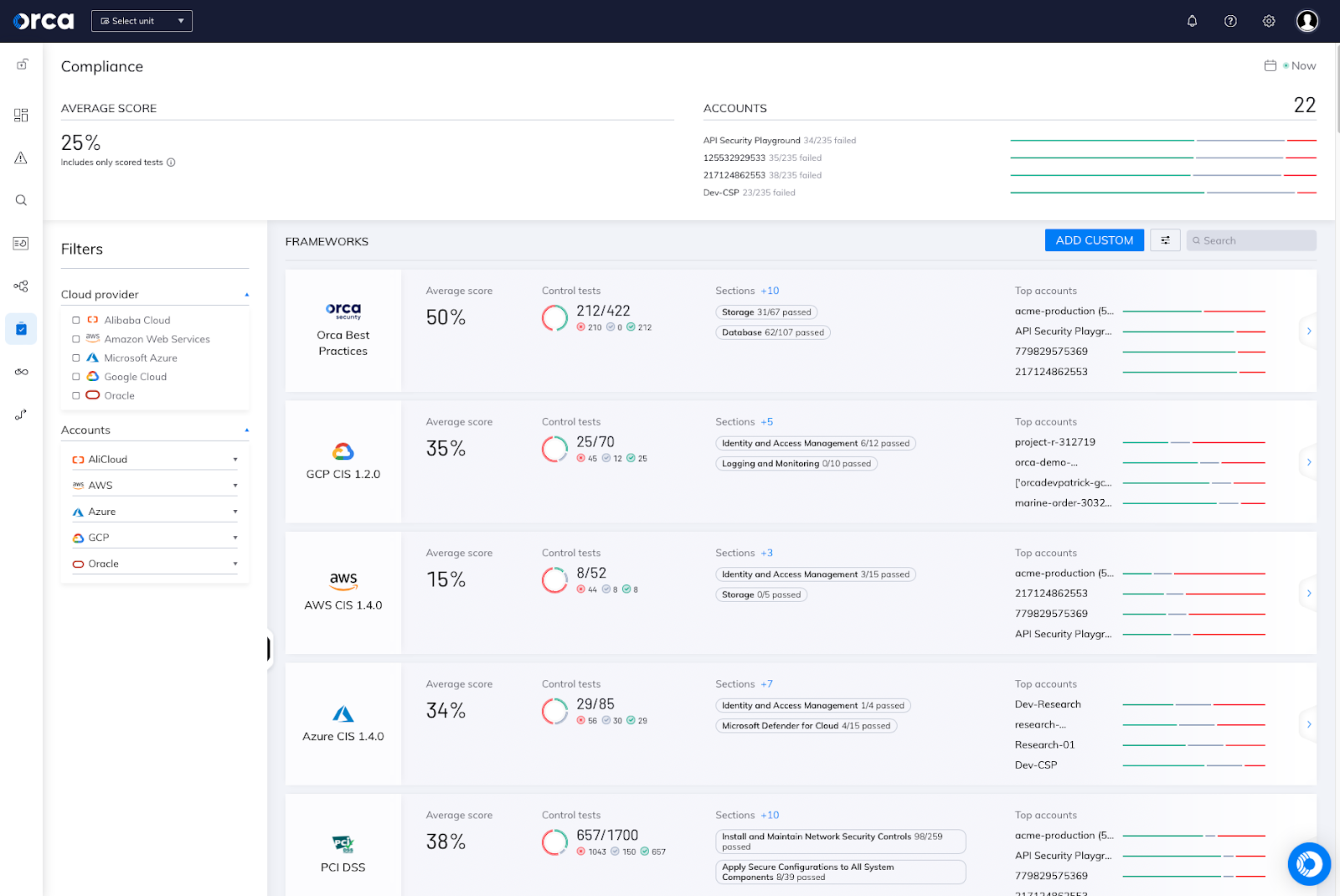Open the Alerts panel via warning triangle icon
Screen dimensions: 1340x896
(21, 157)
